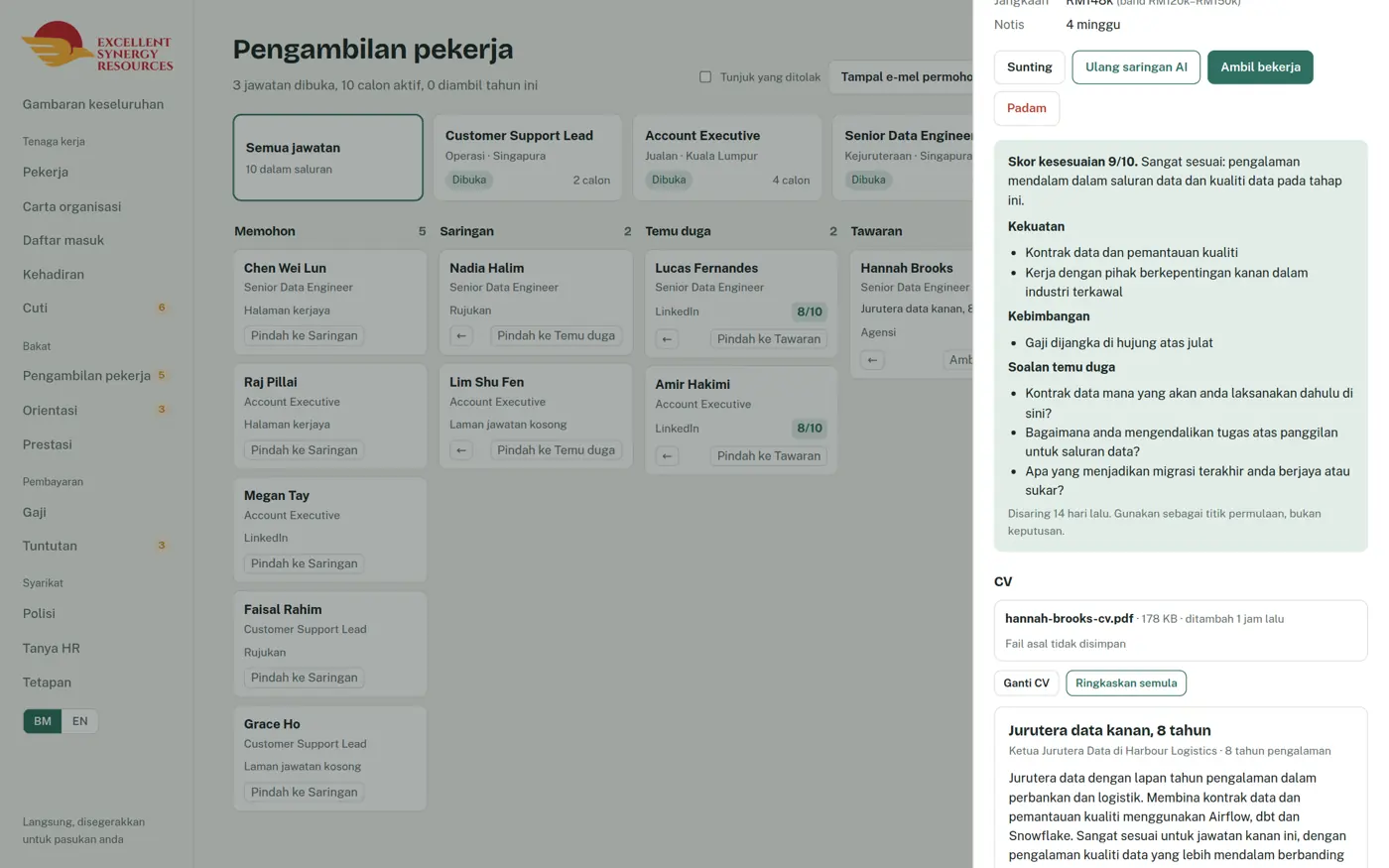Screen dimensions: 1389x868
Task: Click the back arrow on Hannah Brooks' card
Action: (872, 360)
